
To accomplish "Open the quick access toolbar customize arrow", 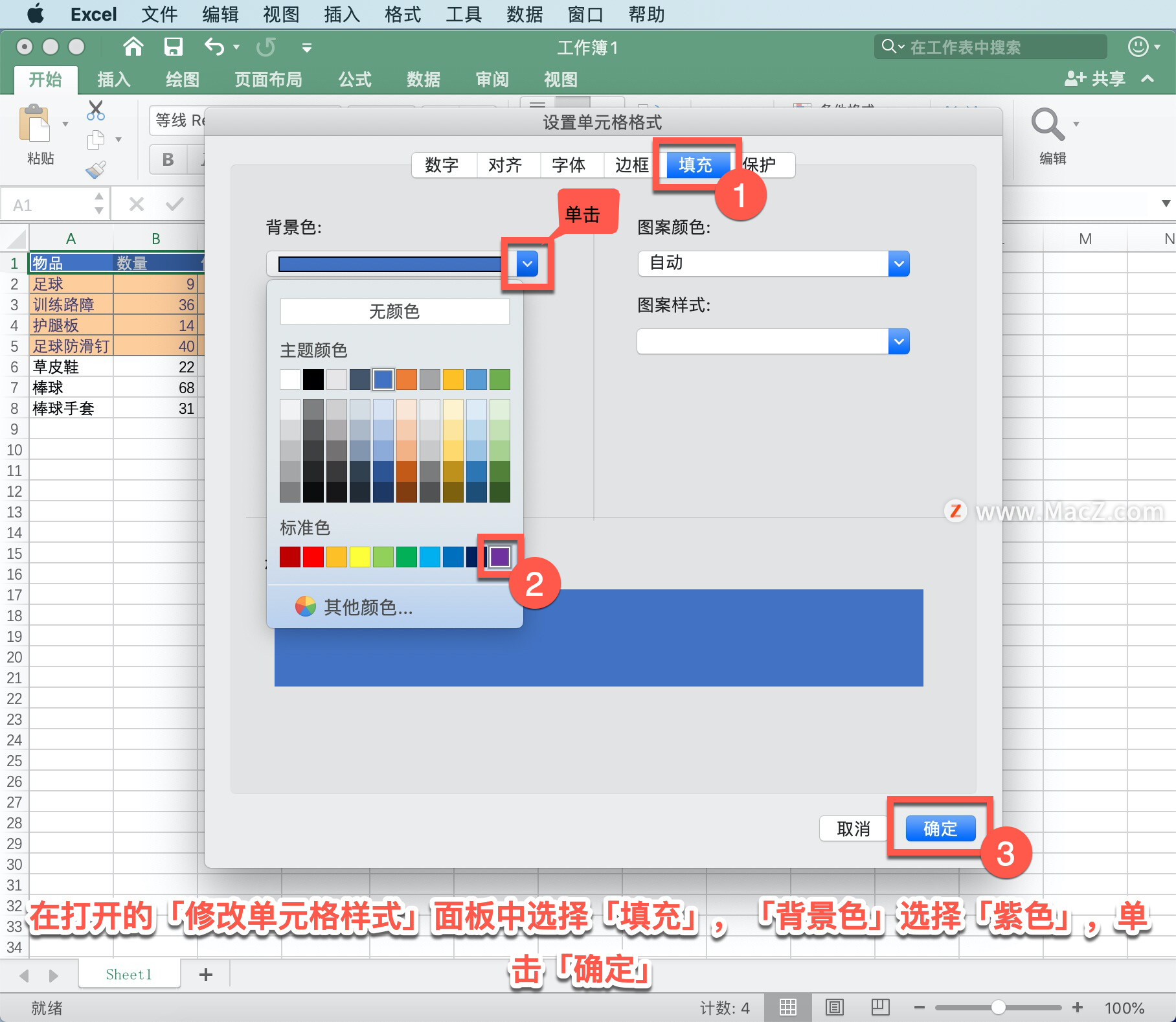I will tap(307, 47).
